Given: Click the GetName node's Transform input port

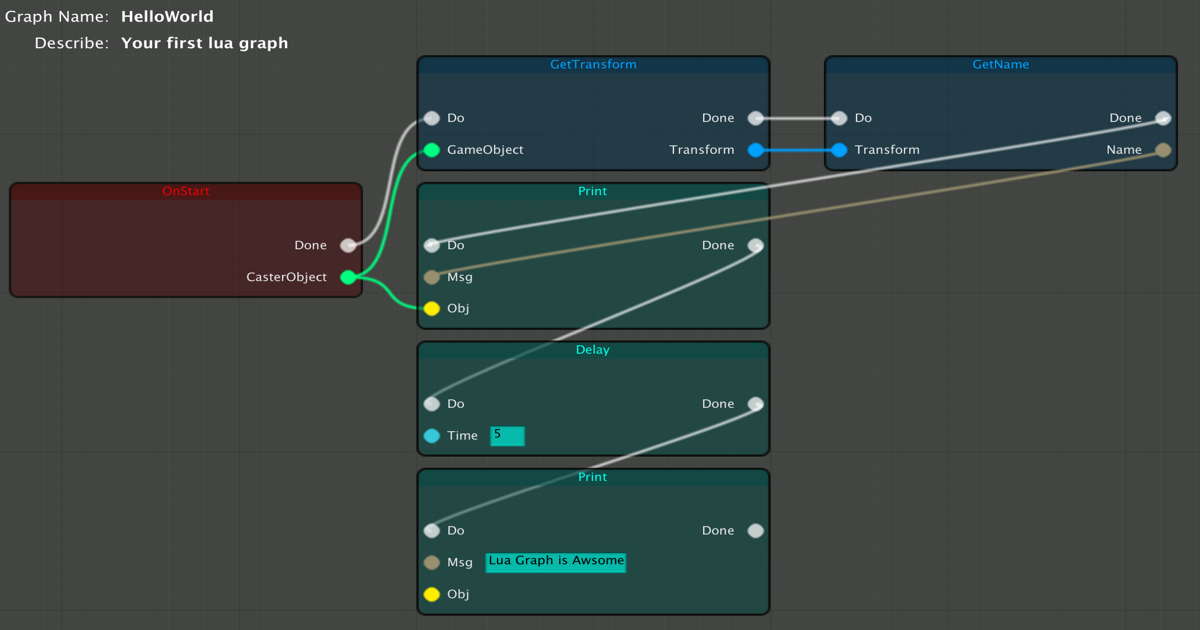Looking at the screenshot, I should [x=839, y=150].
